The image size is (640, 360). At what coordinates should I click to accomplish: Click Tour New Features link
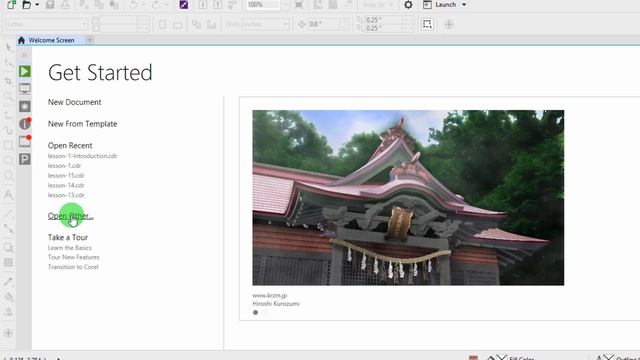pyautogui.click(x=73, y=257)
